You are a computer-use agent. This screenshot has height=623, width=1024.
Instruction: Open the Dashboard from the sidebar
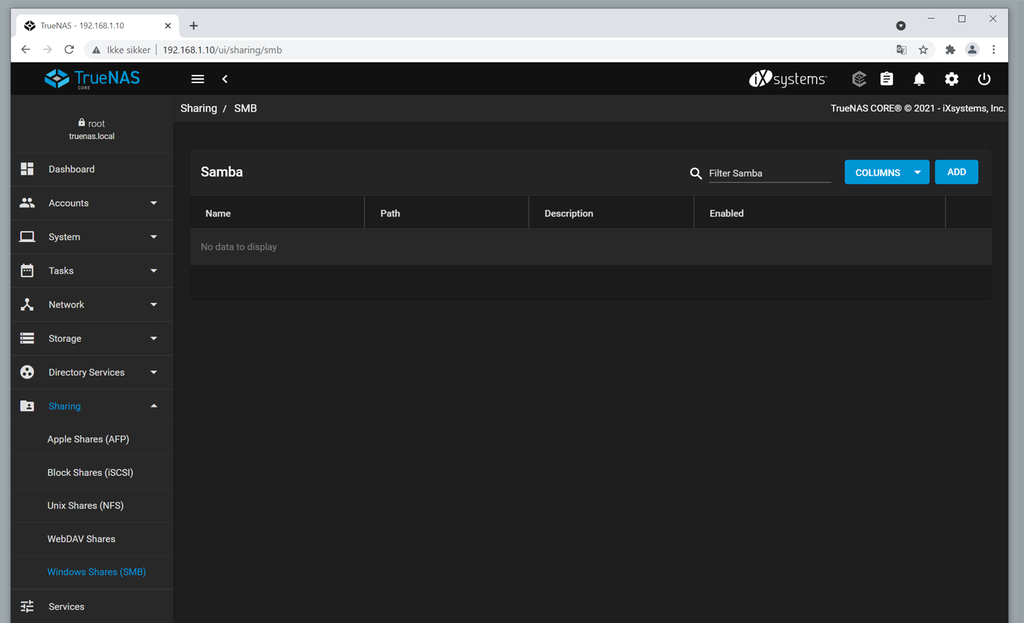(x=71, y=169)
